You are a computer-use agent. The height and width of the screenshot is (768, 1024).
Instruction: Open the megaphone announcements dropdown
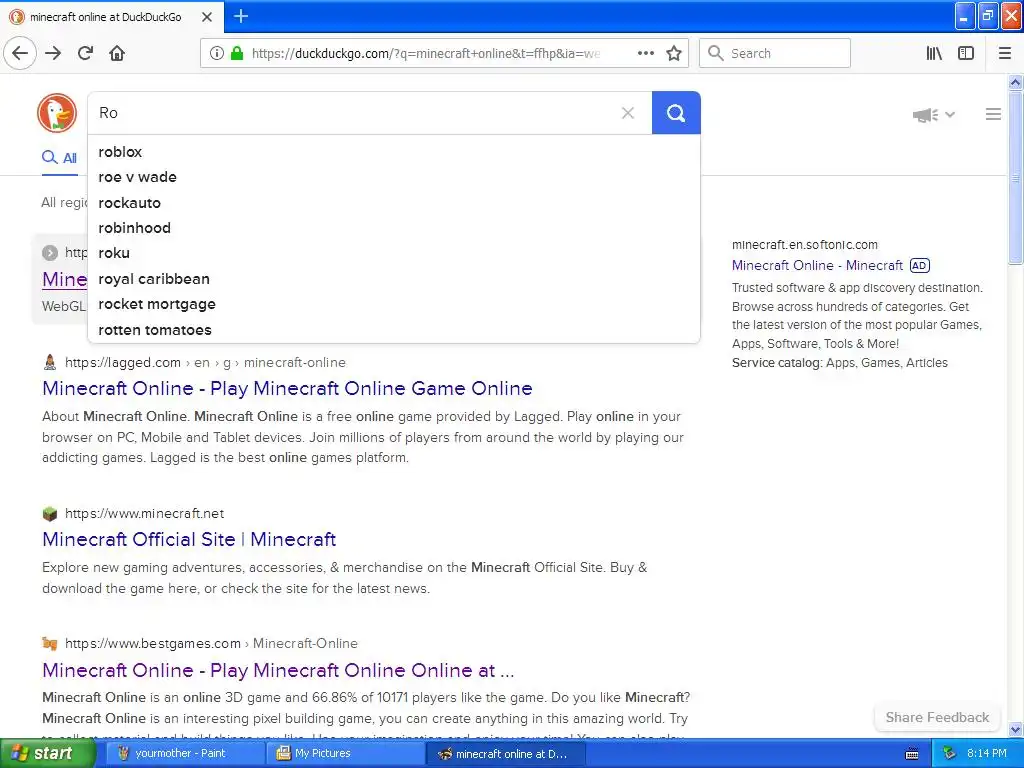(933, 115)
